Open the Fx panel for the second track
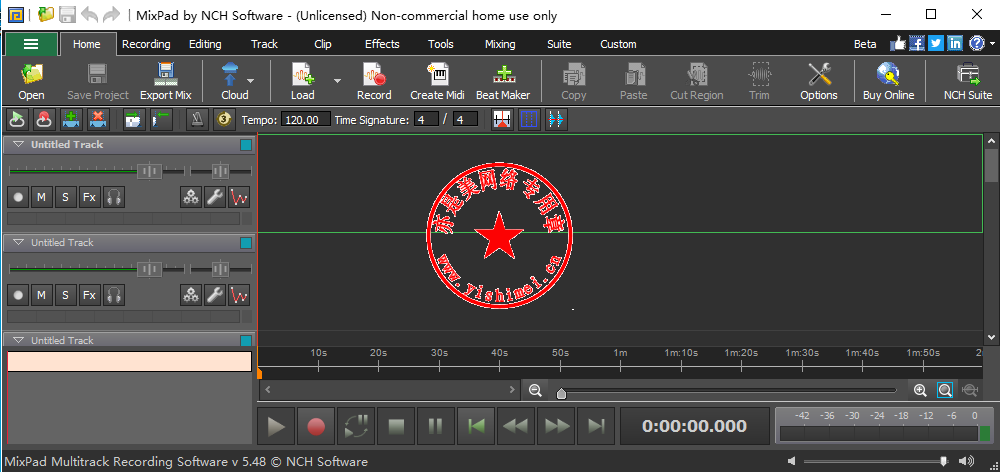This screenshot has height=472, width=1001. (x=89, y=295)
